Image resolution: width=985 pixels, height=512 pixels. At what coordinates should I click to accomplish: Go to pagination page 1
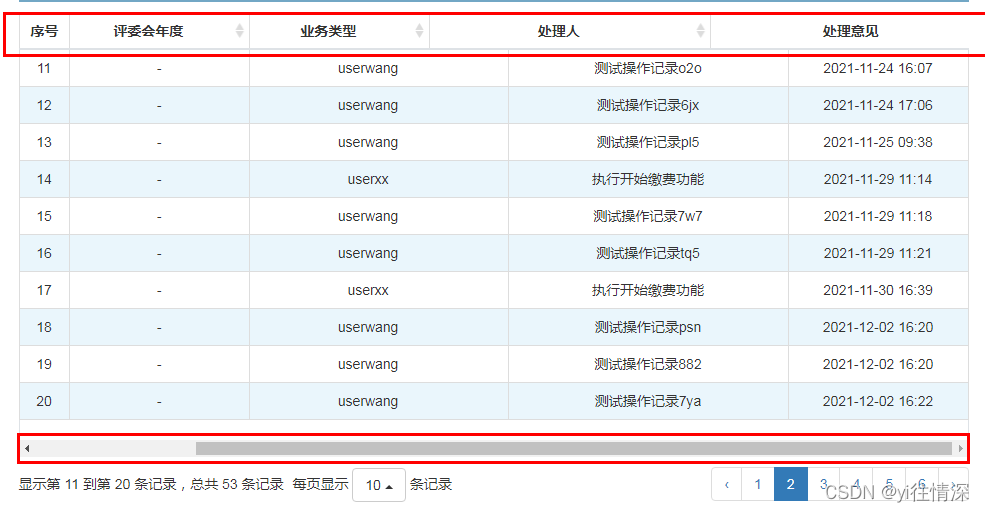point(758,484)
